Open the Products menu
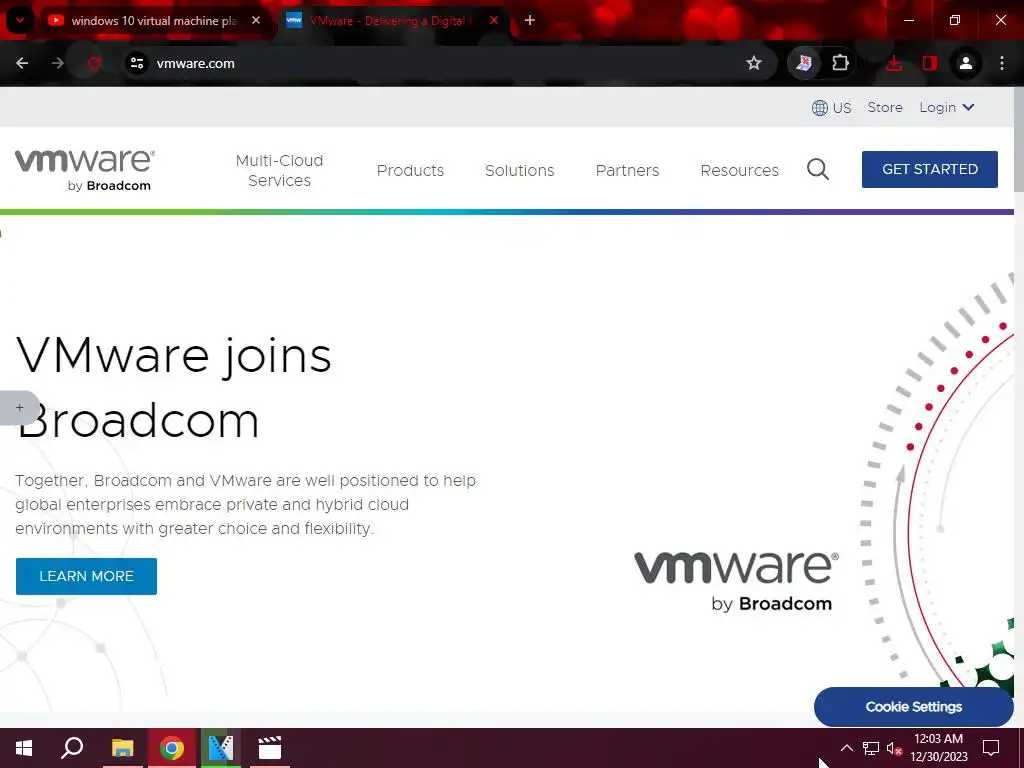This screenshot has height=768, width=1024. pos(410,170)
